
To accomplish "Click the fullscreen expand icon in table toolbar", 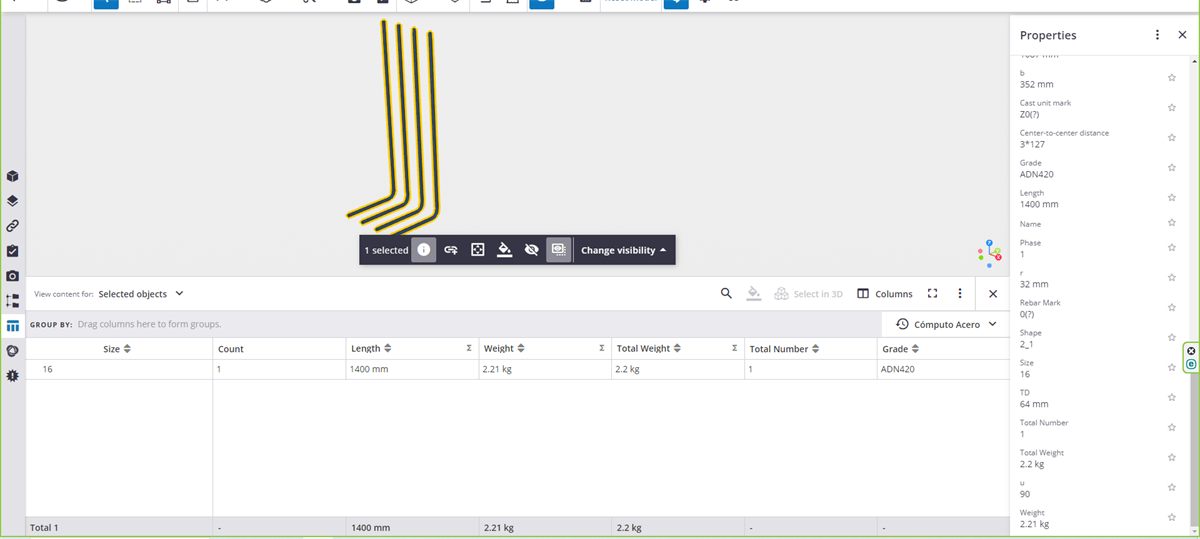I will pos(932,294).
